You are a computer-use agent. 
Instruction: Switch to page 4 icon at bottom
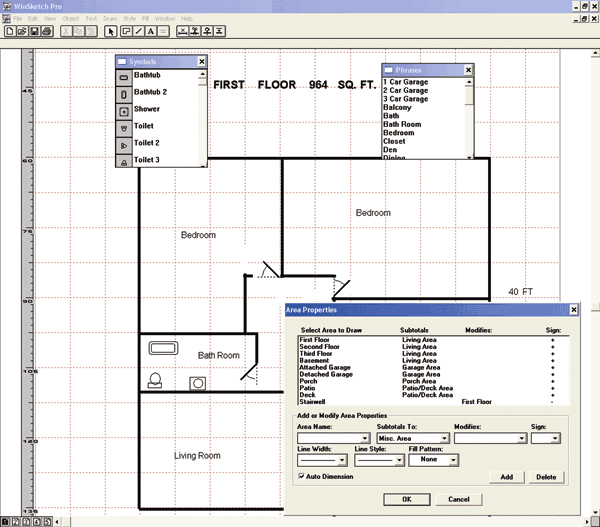click(36, 522)
